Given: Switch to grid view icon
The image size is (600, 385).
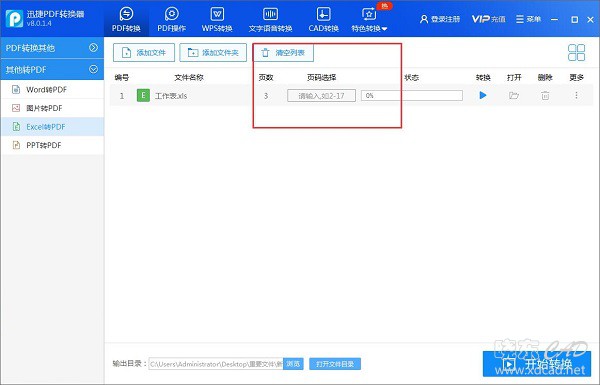Looking at the screenshot, I should (x=576, y=52).
